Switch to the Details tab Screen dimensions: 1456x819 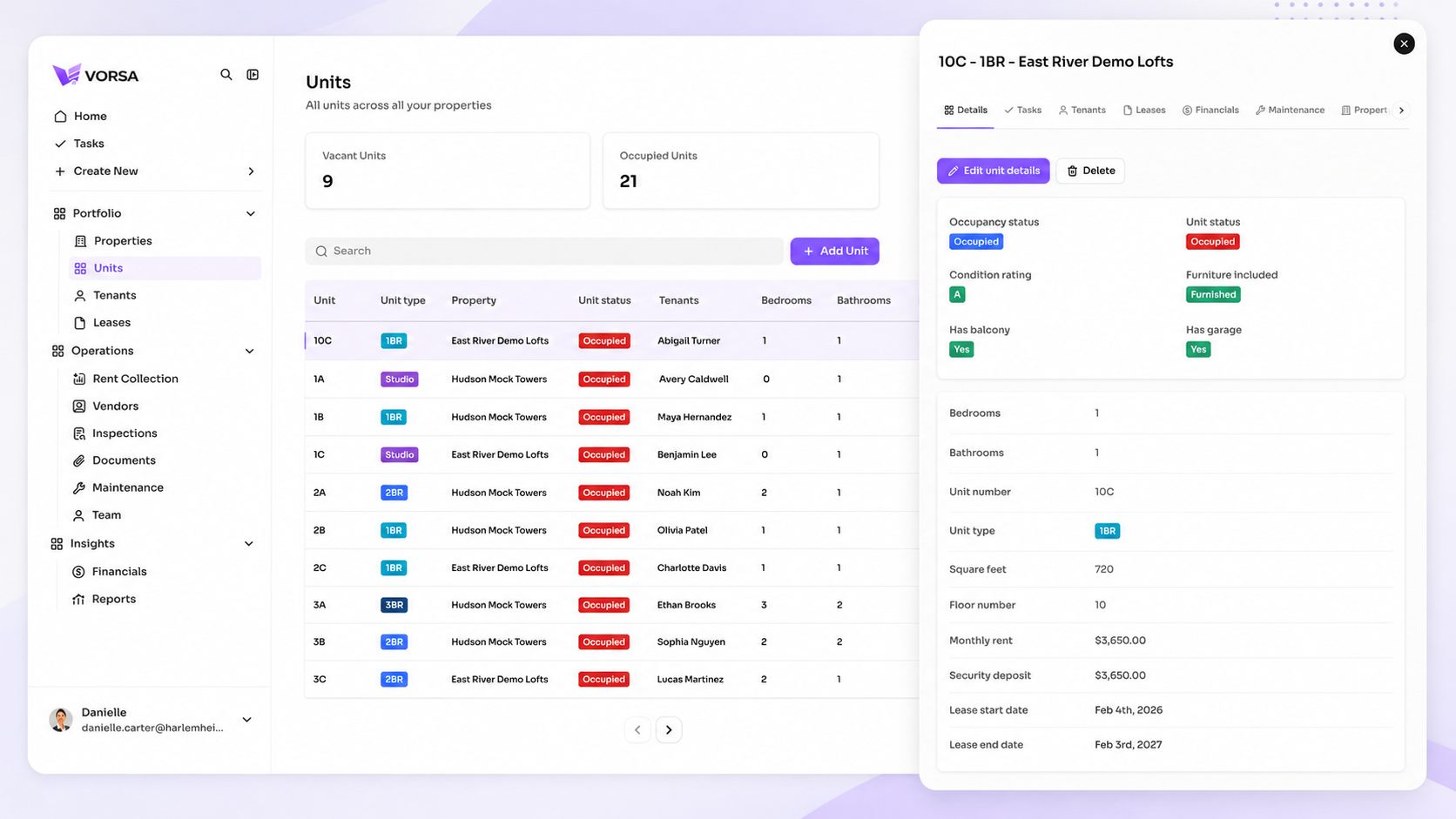pyautogui.click(x=965, y=111)
